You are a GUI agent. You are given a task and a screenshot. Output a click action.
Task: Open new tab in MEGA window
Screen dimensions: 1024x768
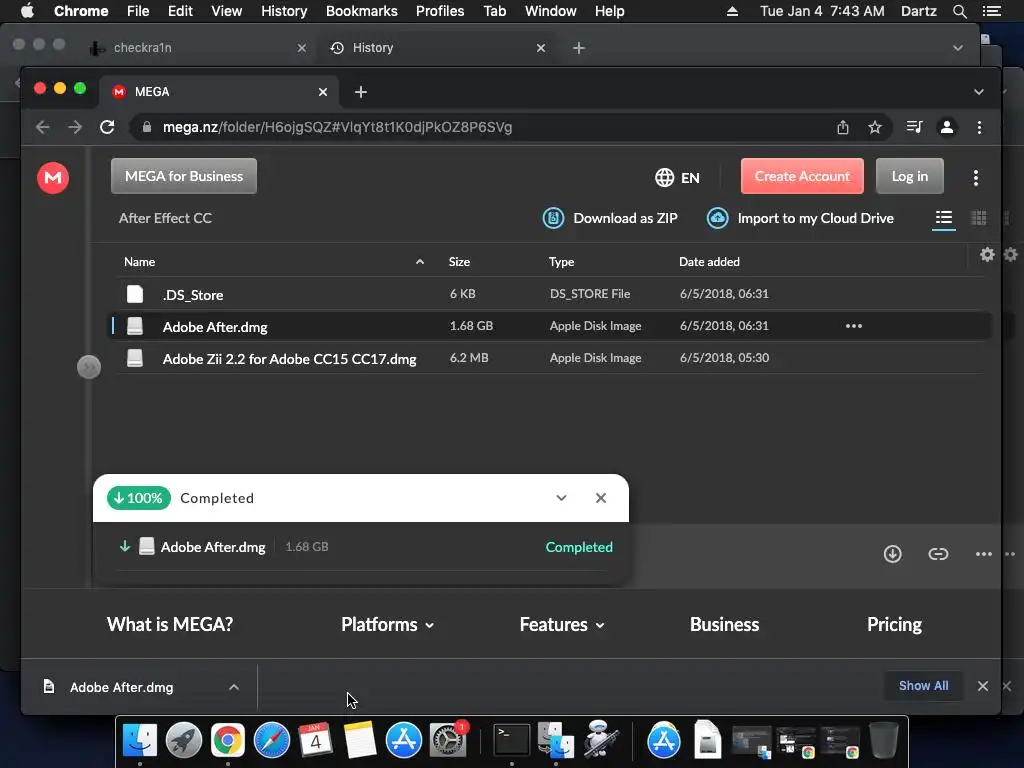[360, 92]
